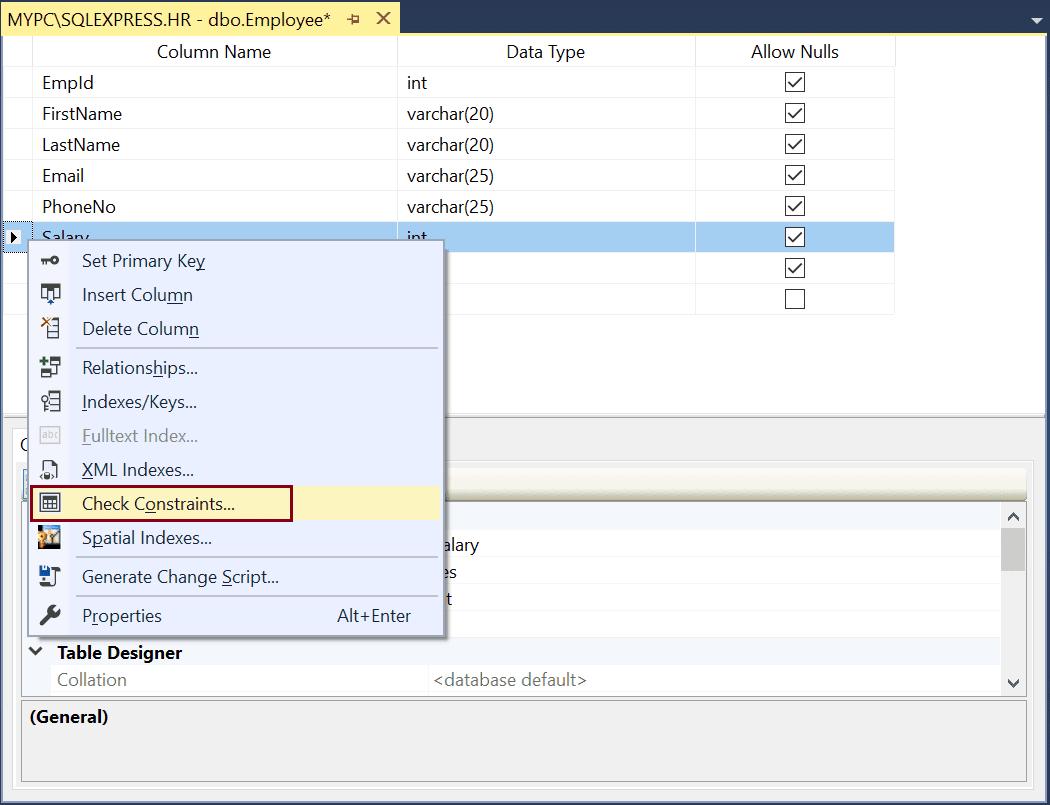Screen dimensions: 1050x805
Task: Select the Insert Column icon
Action: (48, 295)
